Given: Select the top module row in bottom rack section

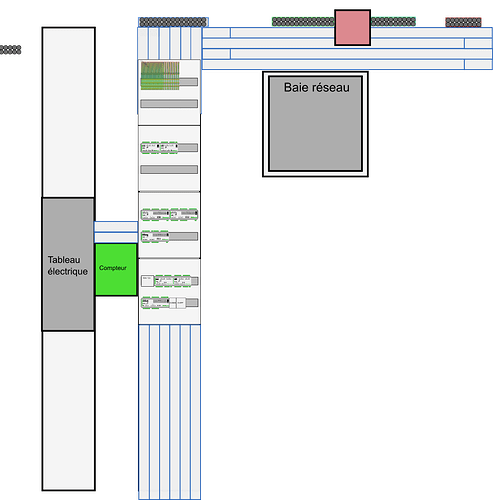Looking at the screenshot, I should (x=170, y=281).
